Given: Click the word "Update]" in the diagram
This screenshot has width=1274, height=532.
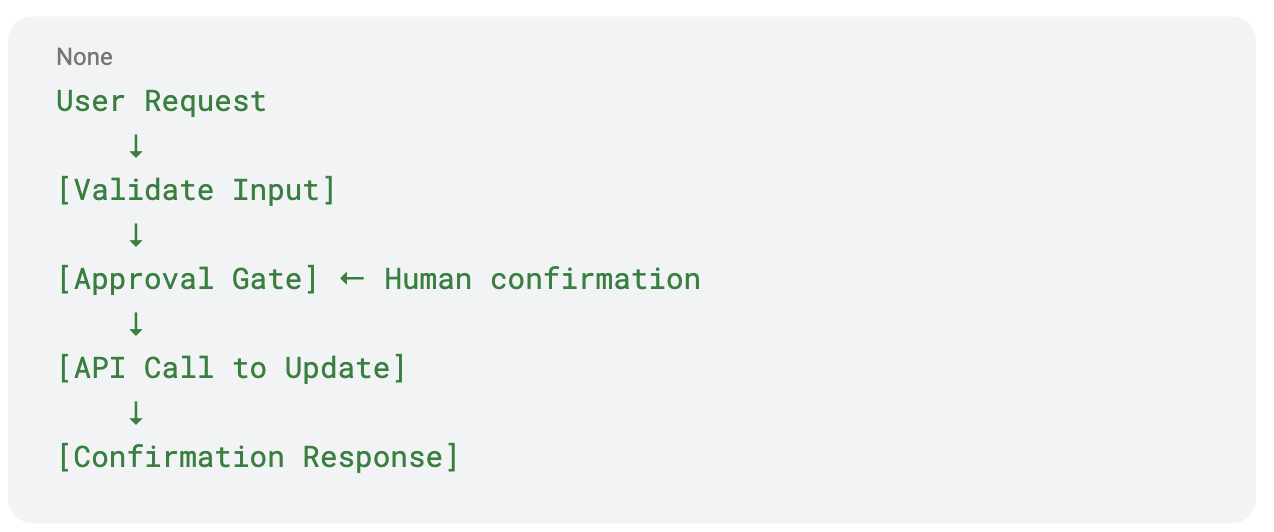Looking at the screenshot, I should [346, 368].
